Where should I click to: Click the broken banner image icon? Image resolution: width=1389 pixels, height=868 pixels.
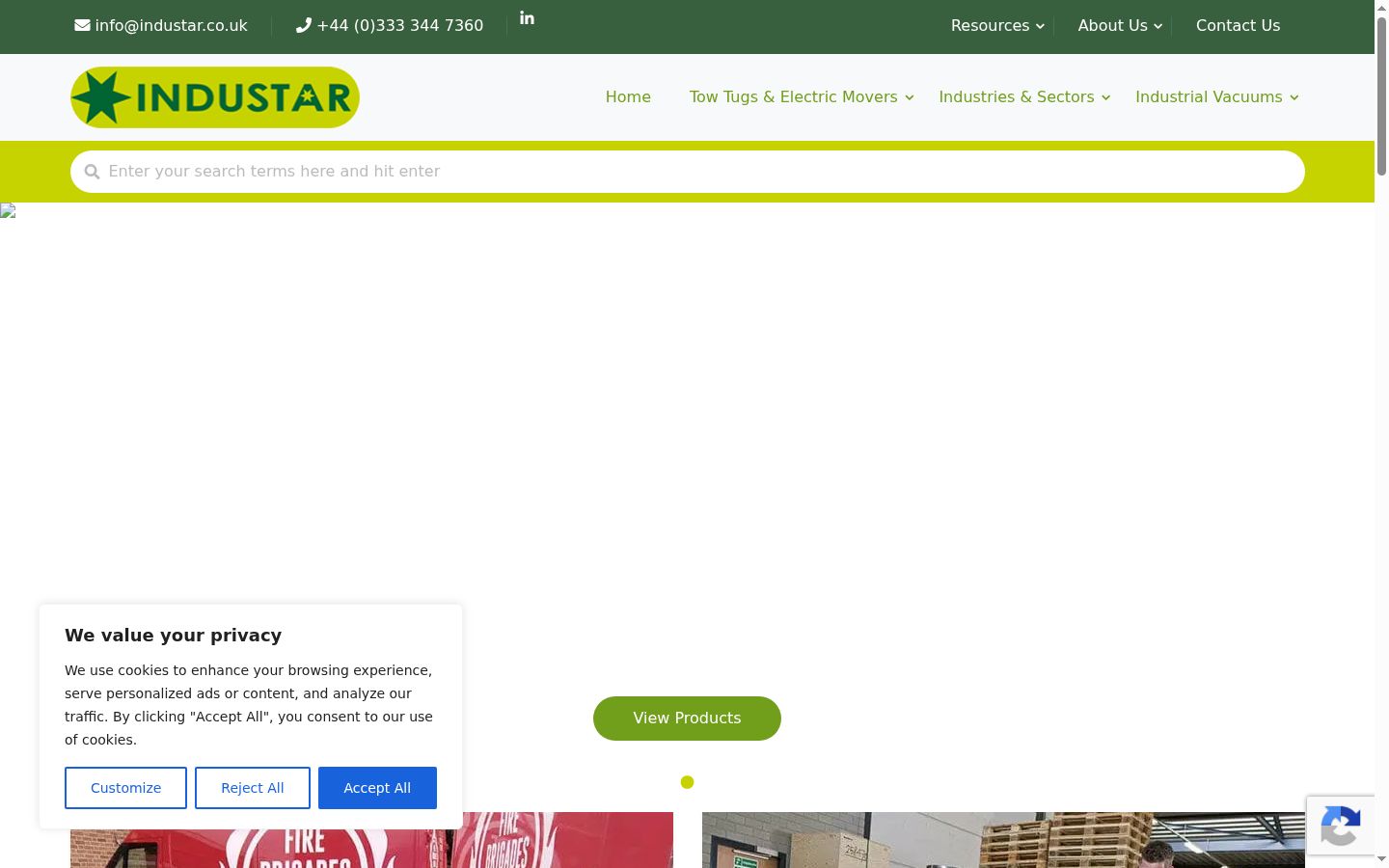pyautogui.click(x=8, y=211)
